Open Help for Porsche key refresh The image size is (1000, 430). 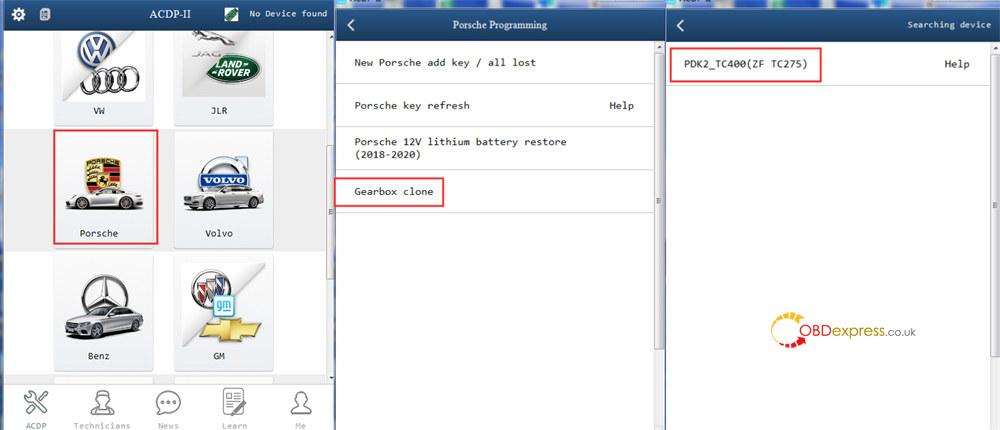(621, 106)
